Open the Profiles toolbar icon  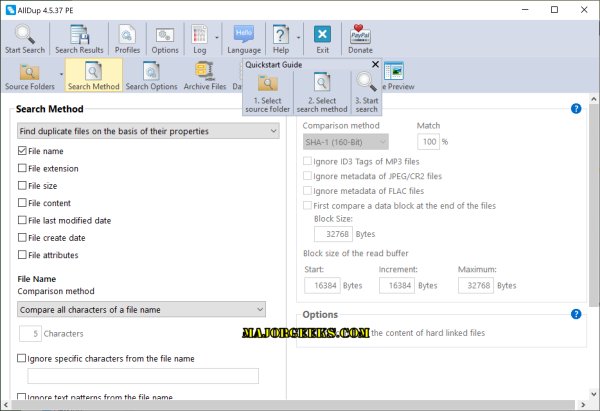[x=127, y=35]
